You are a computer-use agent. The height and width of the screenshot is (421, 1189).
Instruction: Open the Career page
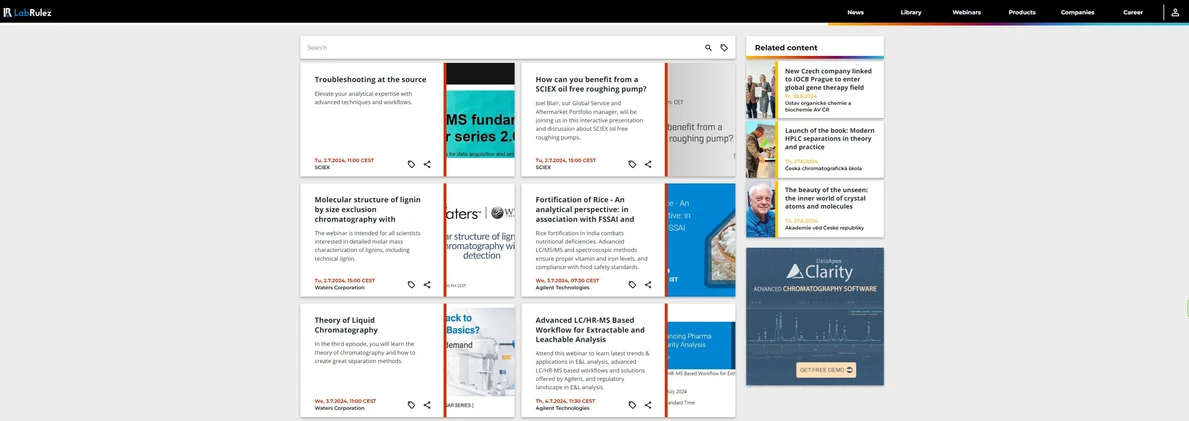pyautogui.click(x=1132, y=12)
